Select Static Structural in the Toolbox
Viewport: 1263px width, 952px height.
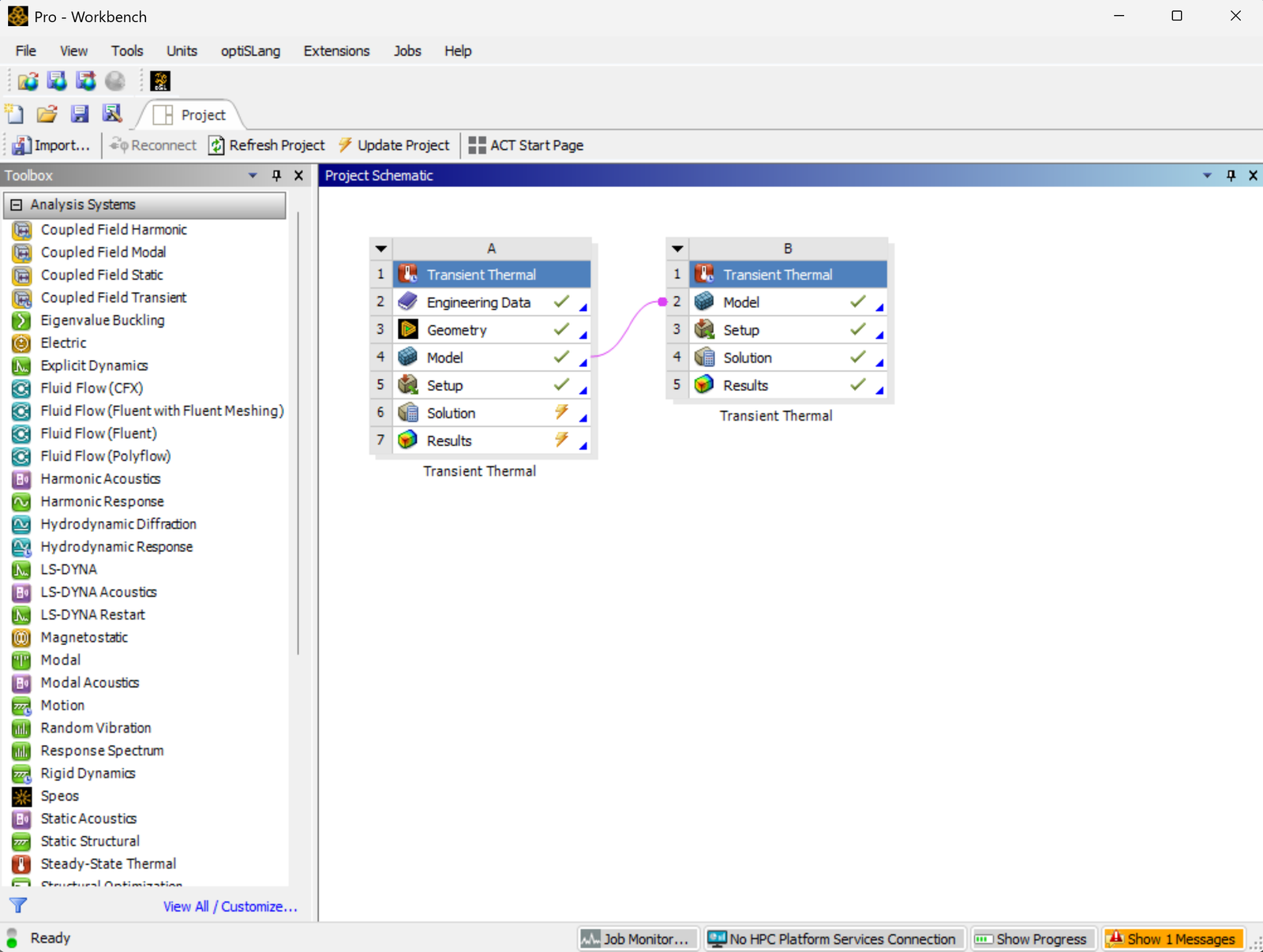coord(90,841)
